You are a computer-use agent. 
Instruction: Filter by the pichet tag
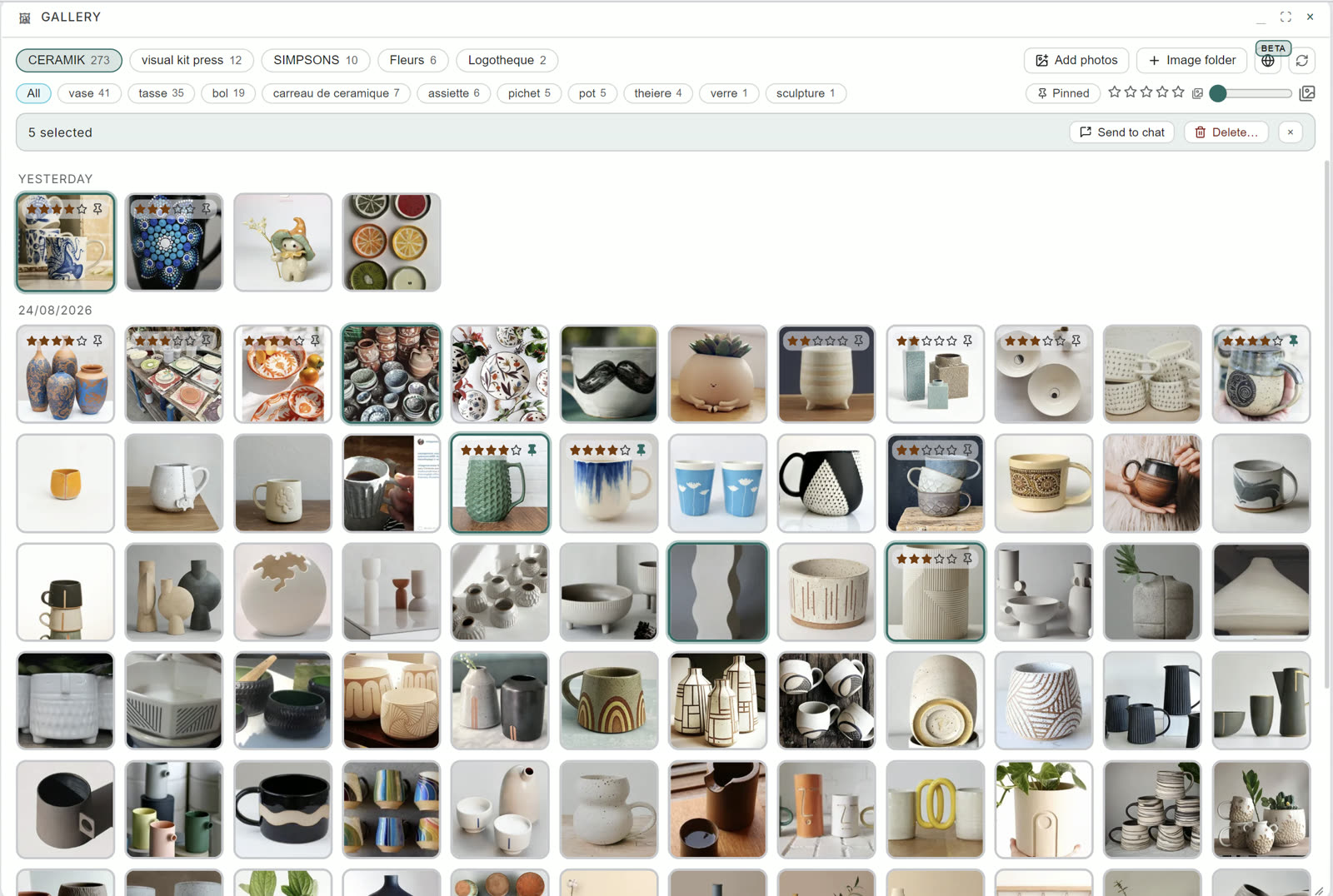point(529,93)
